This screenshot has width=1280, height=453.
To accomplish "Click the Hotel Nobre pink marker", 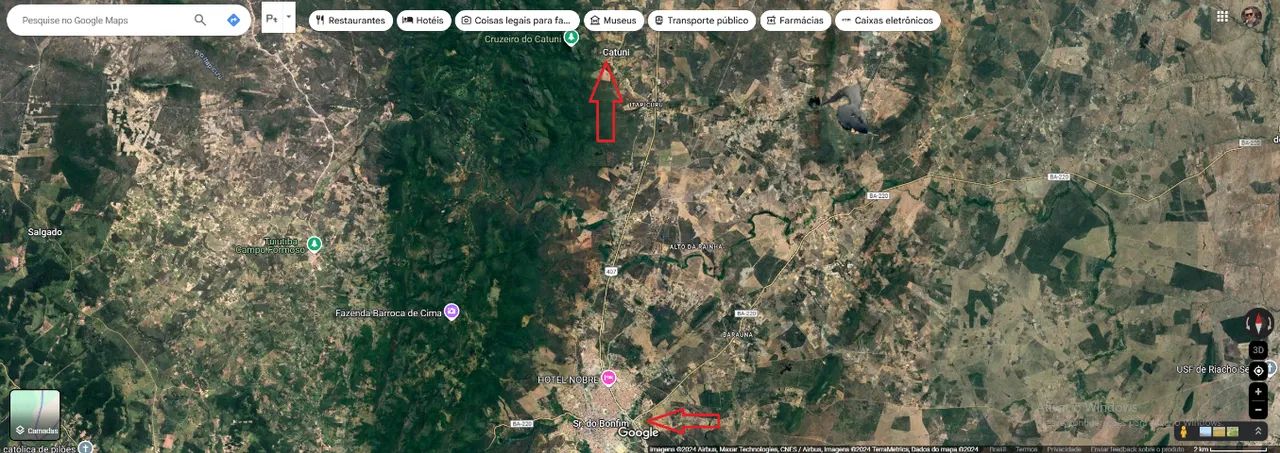I will click(607, 377).
